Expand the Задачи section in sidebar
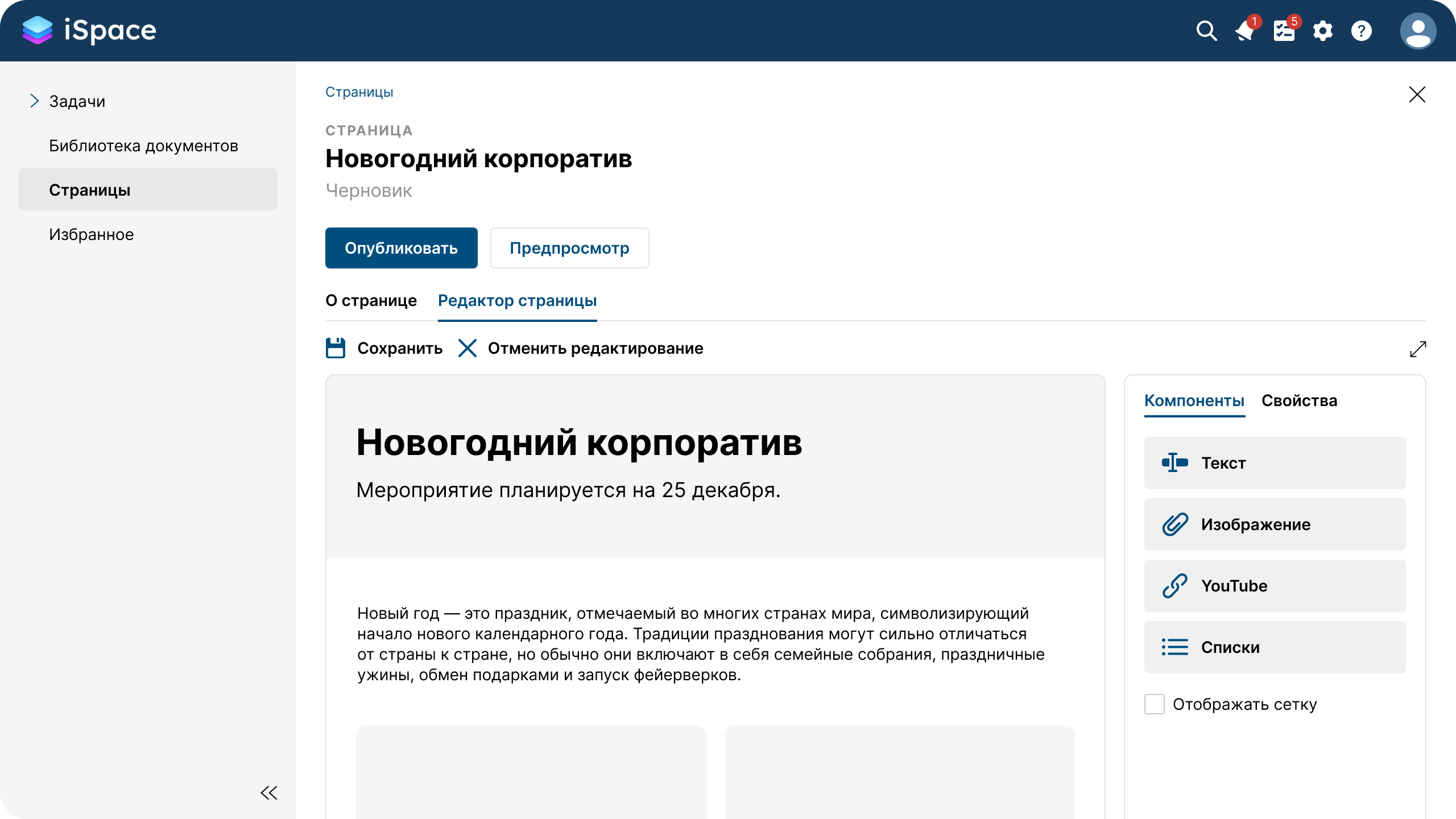Screen dimensions: 1456x819 (35, 101)
